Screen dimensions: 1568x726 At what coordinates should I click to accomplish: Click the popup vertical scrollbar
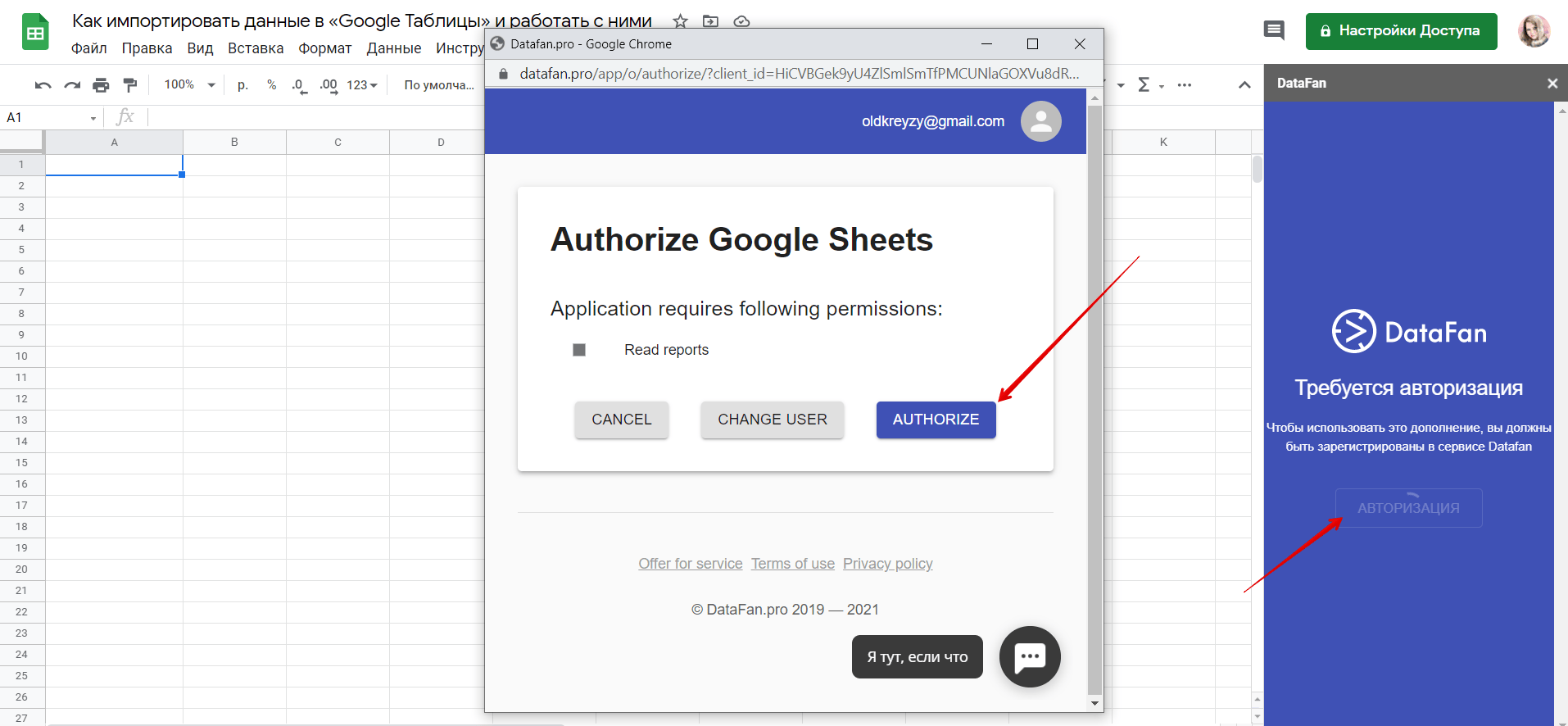[1094, 393]
